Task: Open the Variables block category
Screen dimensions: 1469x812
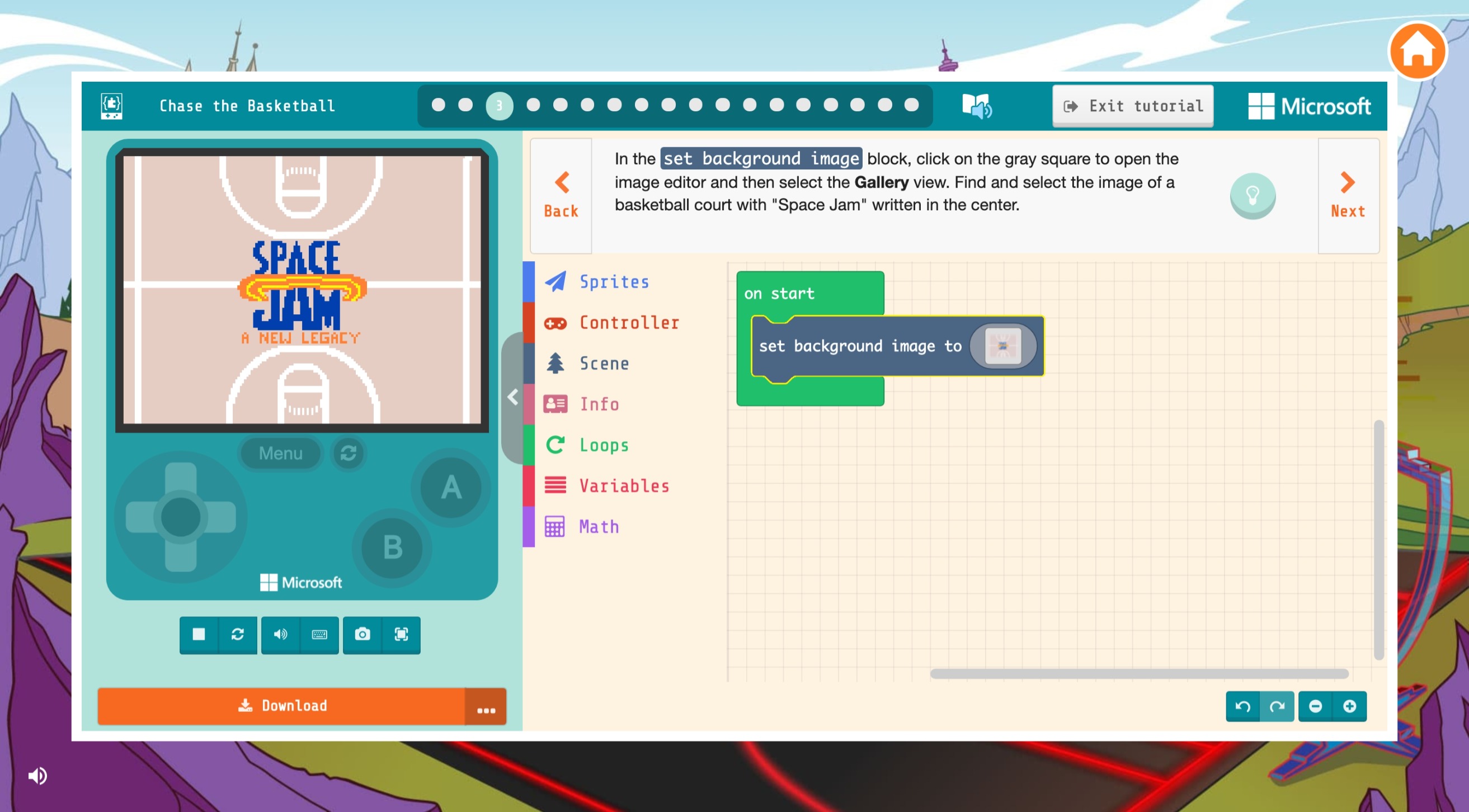Action: point(625,486)
